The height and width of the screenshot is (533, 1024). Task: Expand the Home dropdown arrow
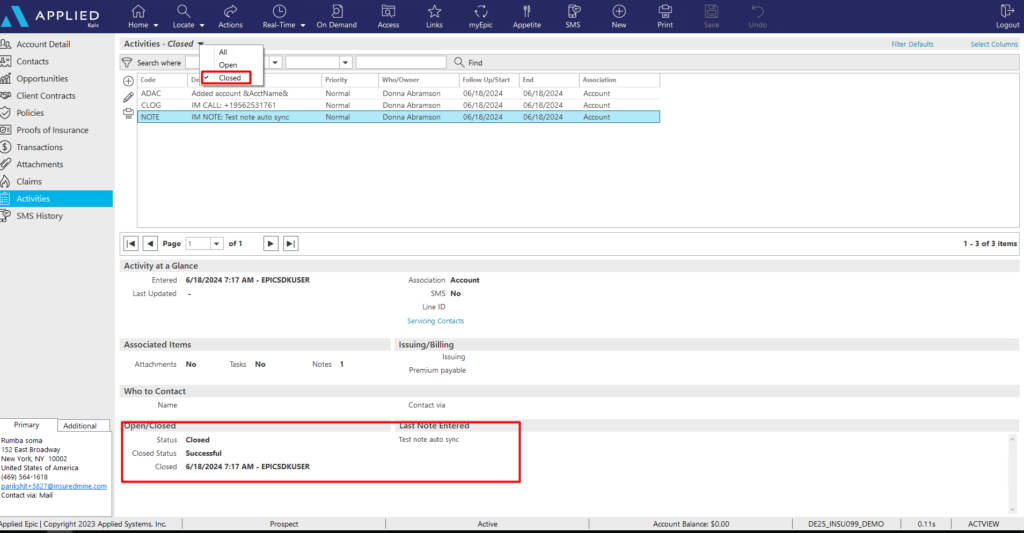[x=155, y=25]
